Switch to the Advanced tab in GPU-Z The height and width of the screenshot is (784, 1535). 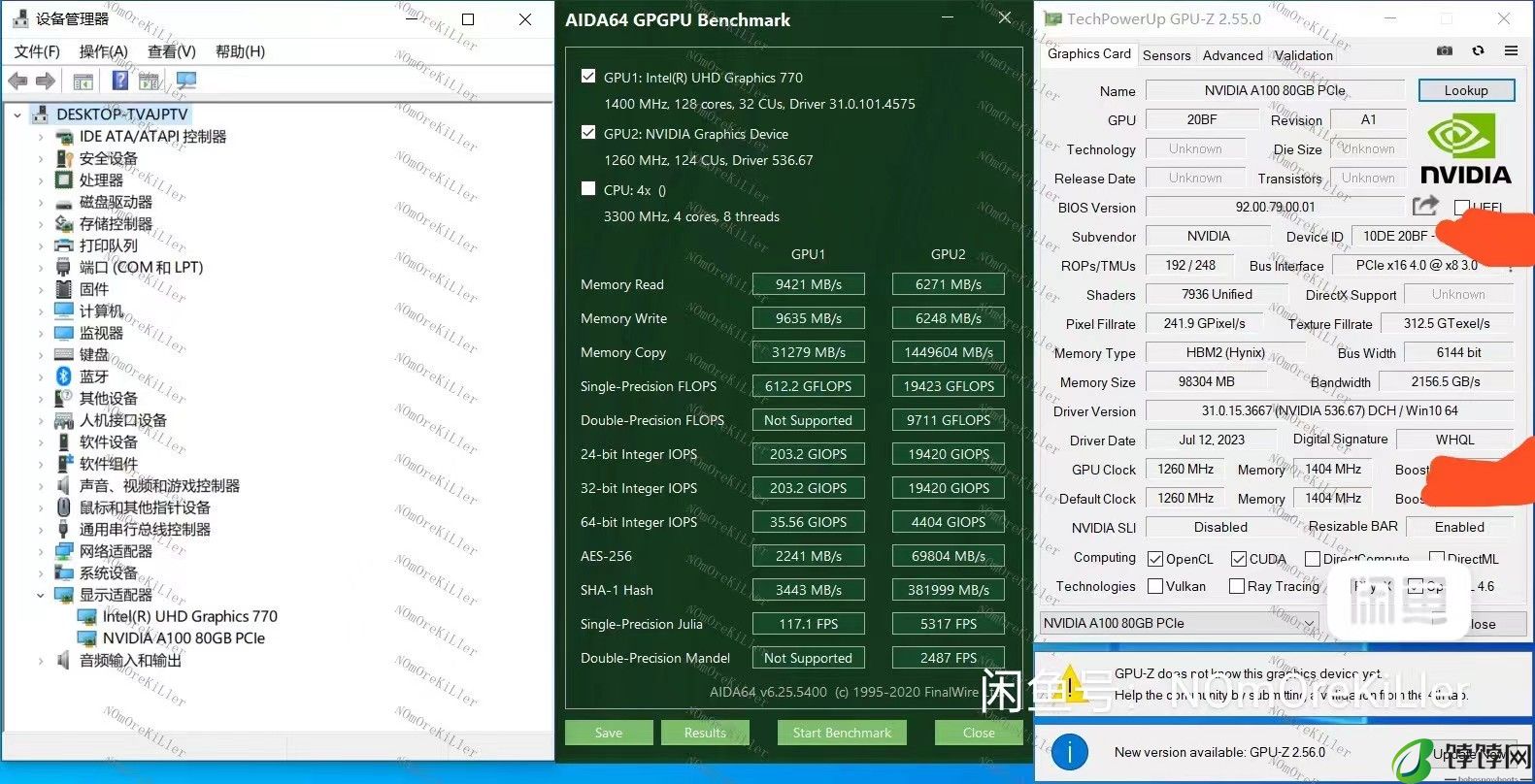pyautogui.click(x=1232, y=55)
